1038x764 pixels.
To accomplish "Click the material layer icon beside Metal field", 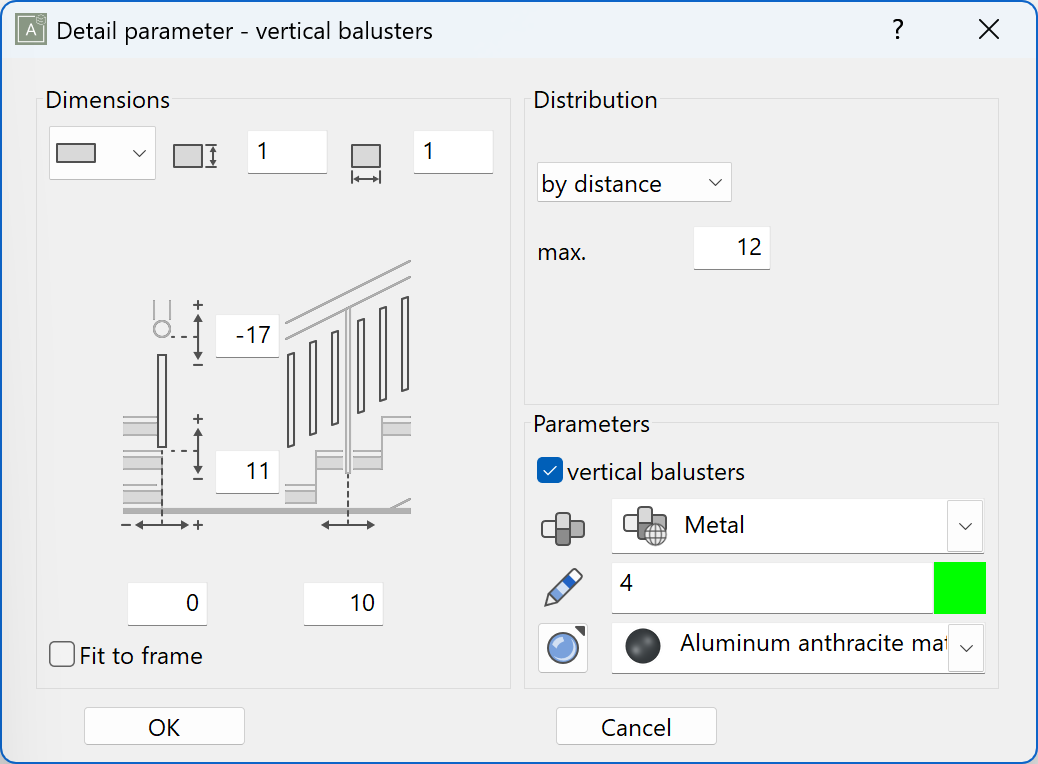I will pyautogui.click(x=563, y=526).
